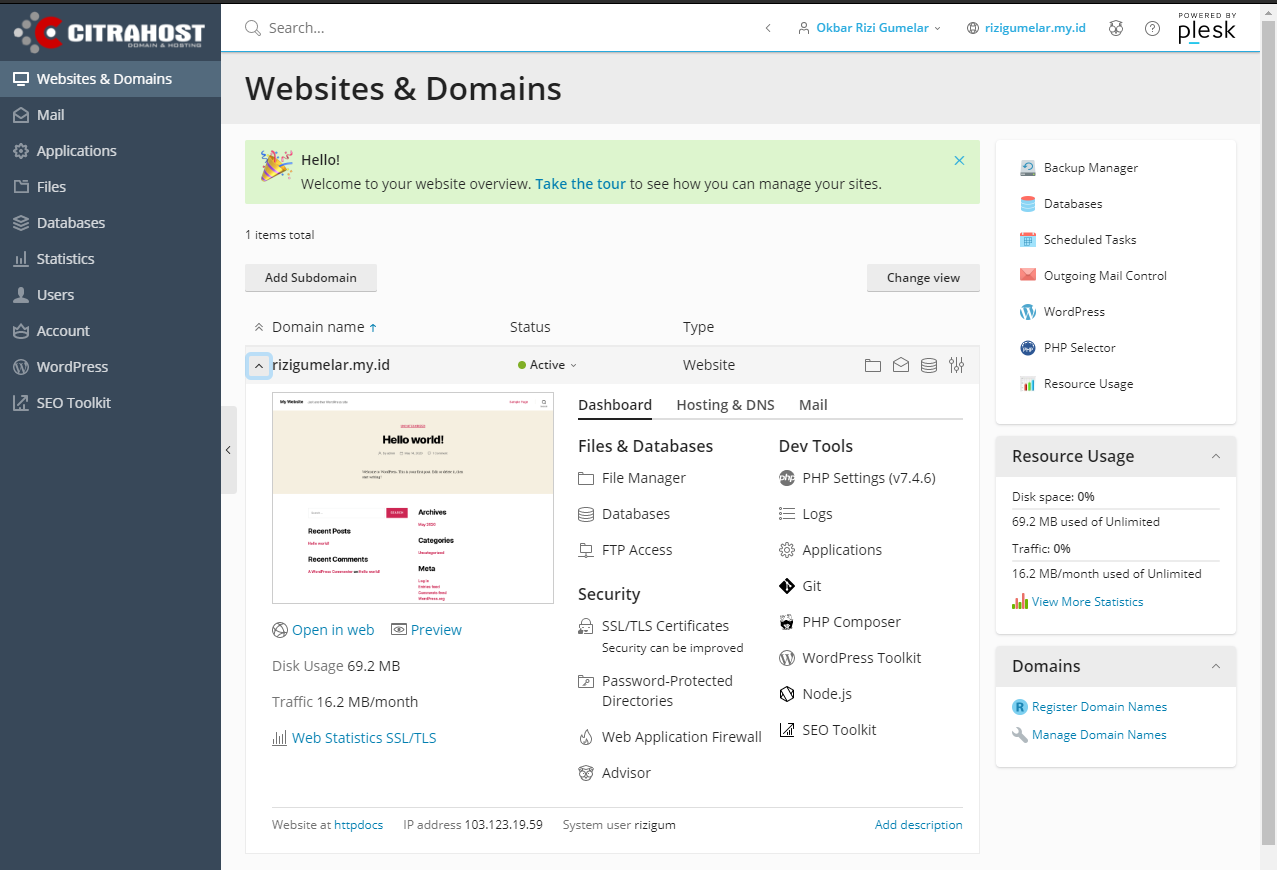1277x870 pixels.
Task: Open Statistics in the sidebar
Action: click(x=110, y=259)
